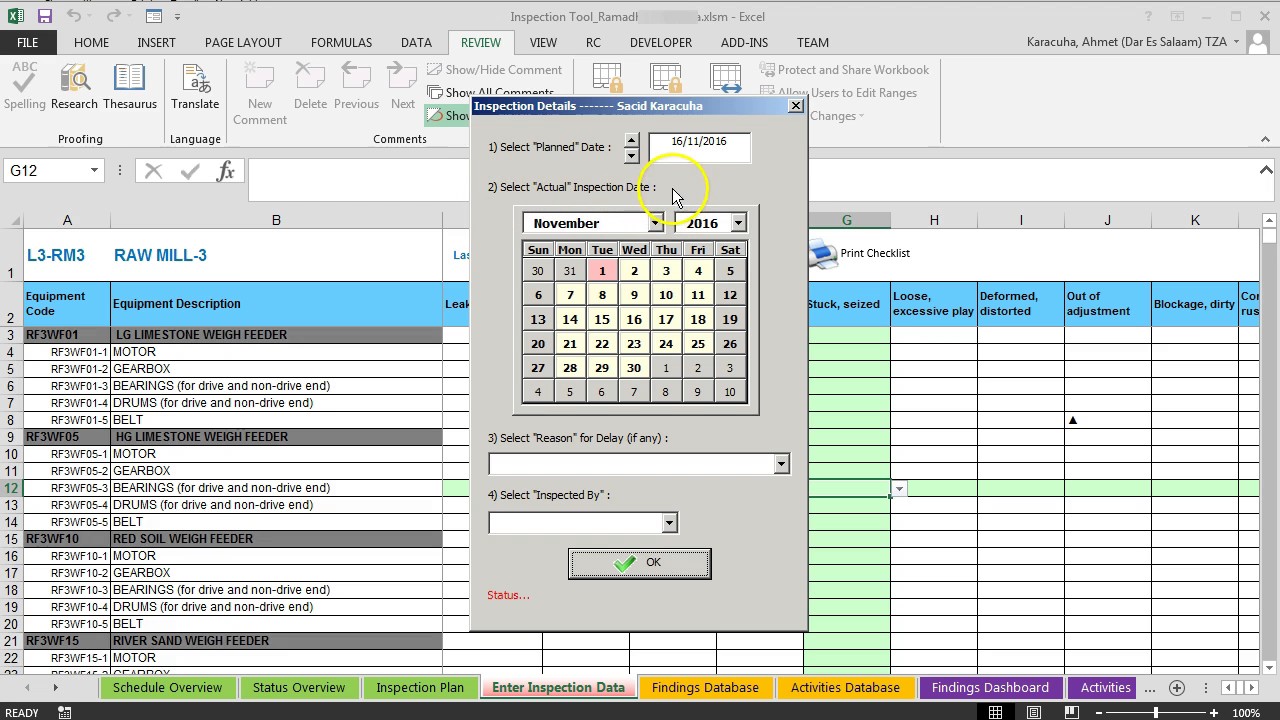Screen dimensions: 1280x720
Task: Open the Thesaurus tool
Action: click(x=129, y=86)
